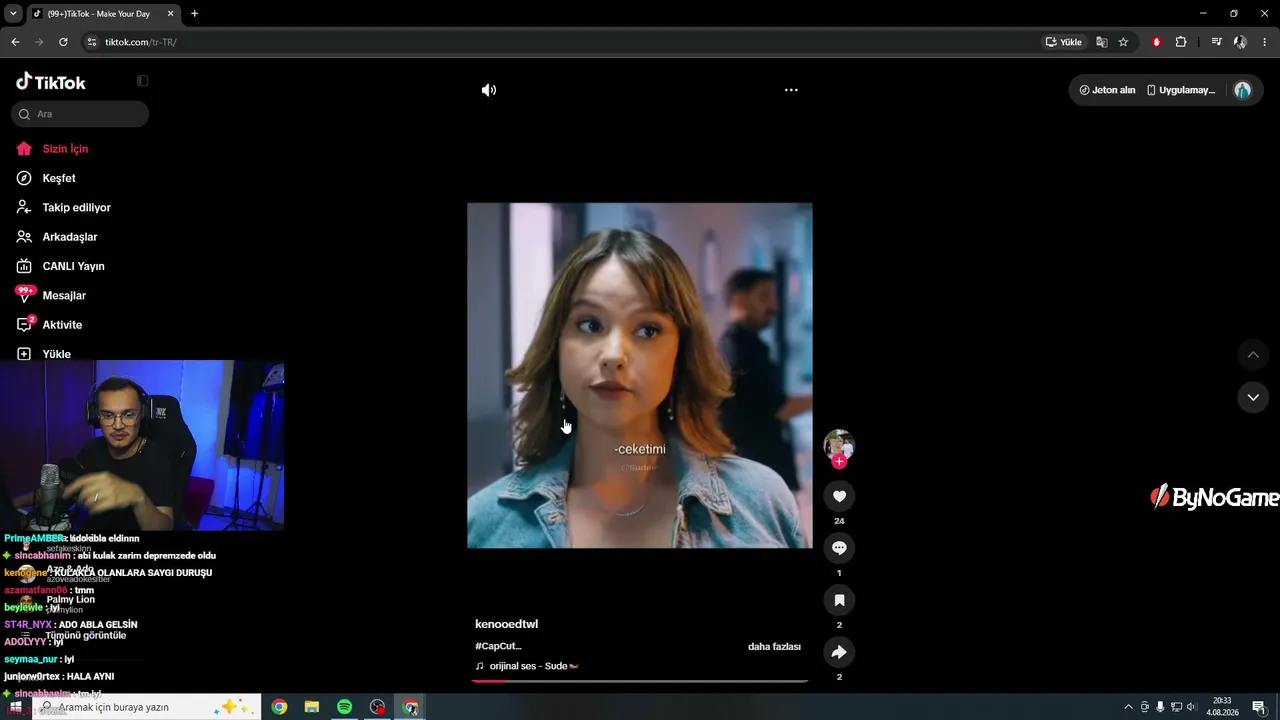The image size is (1280, 720).
Task: Seek within the video progress bar
Action: coord(640,681)
